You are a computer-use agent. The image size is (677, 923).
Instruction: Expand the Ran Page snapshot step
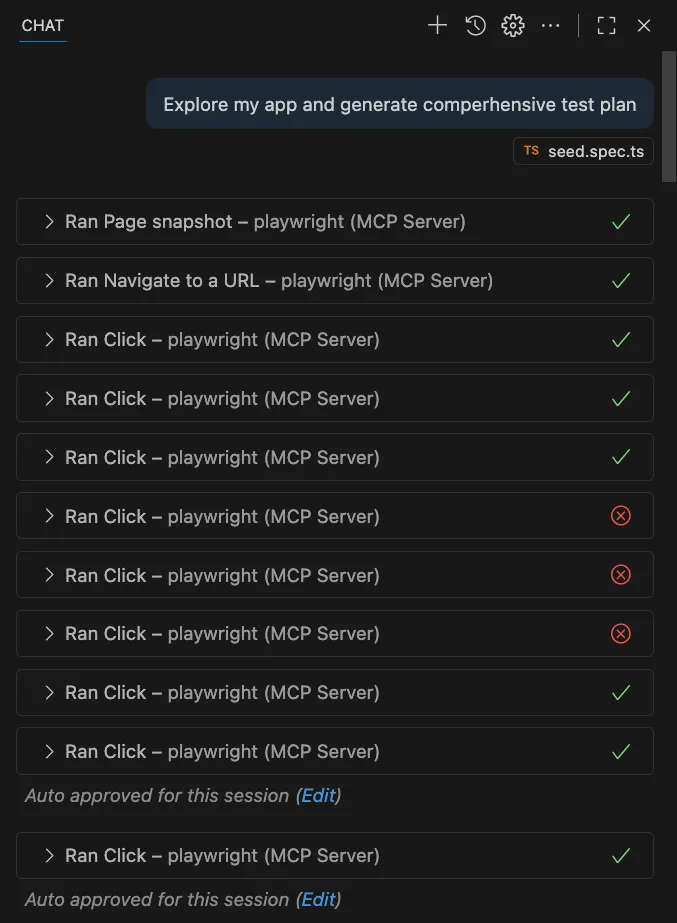49,222
